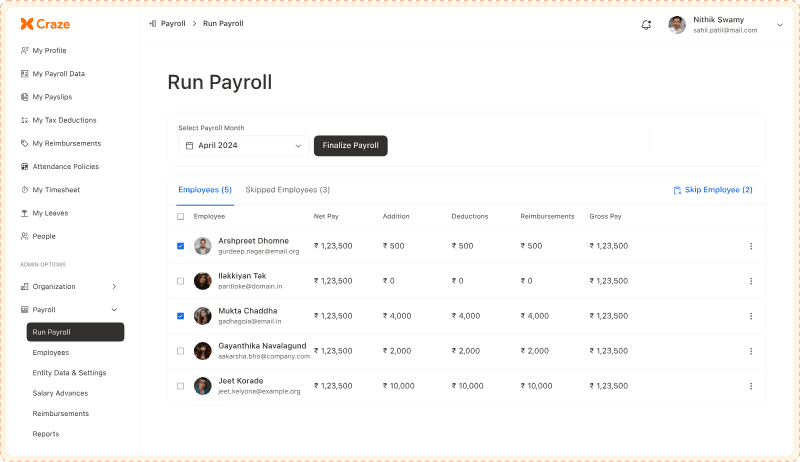Click Net Pay column header
This screenshot has height=462, width=800.
pos(326,216)
